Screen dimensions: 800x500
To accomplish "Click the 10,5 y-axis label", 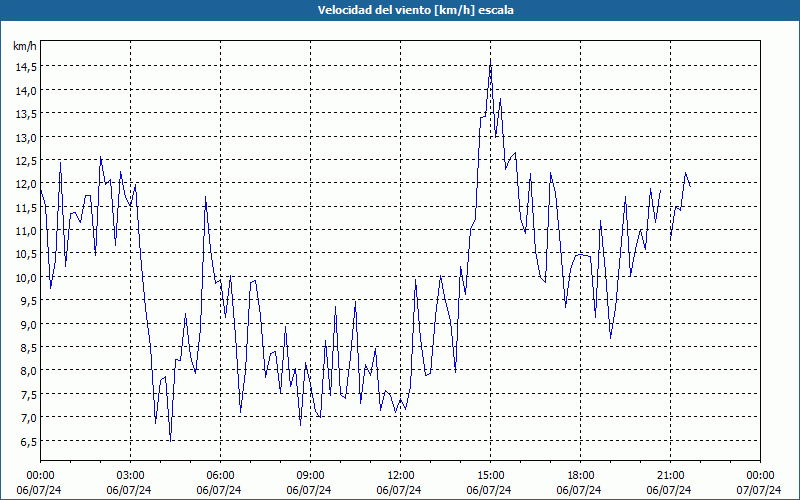I will [25, 254].
